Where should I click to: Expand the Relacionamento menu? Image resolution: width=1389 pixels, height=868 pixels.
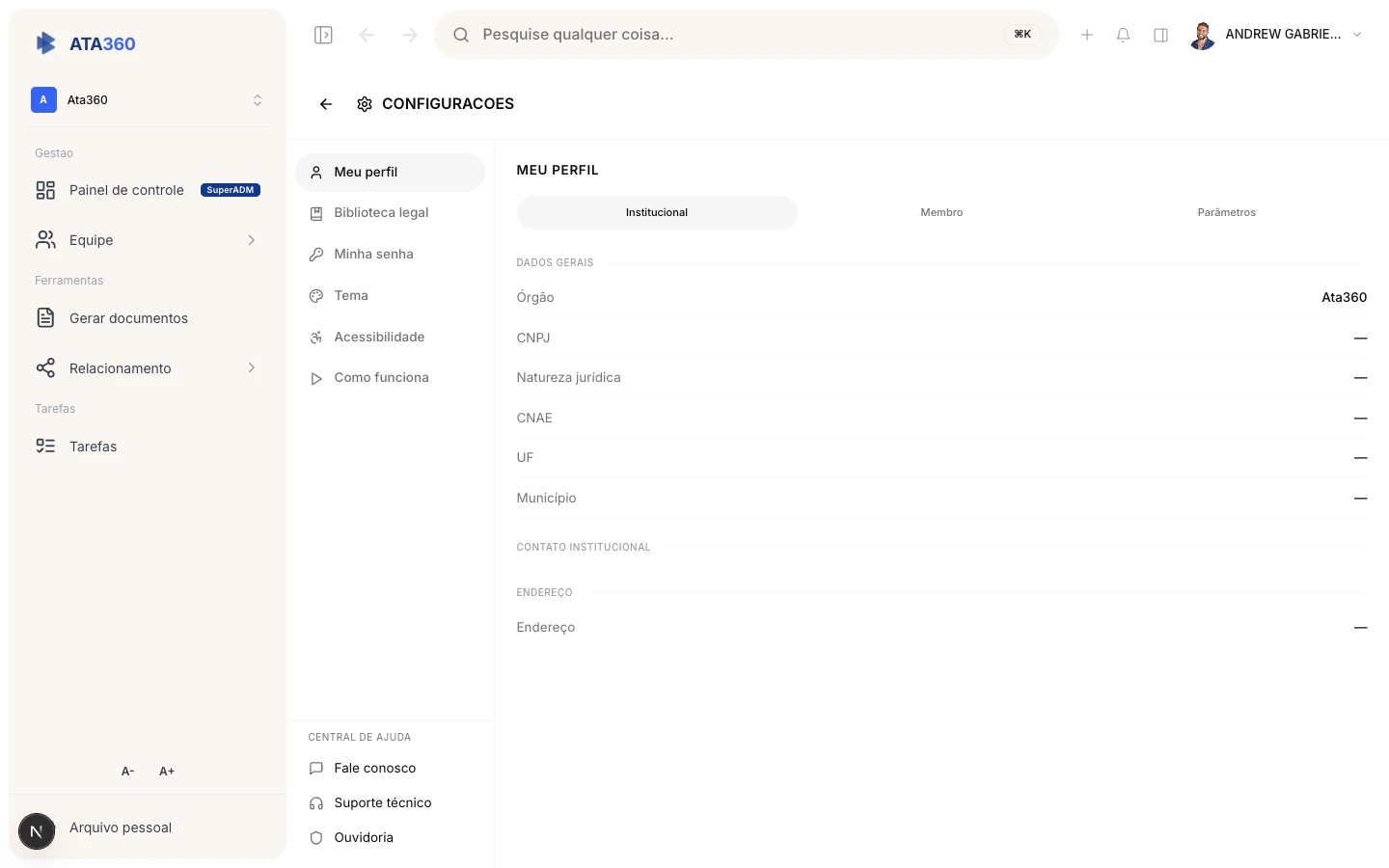[x=252, y=367]
